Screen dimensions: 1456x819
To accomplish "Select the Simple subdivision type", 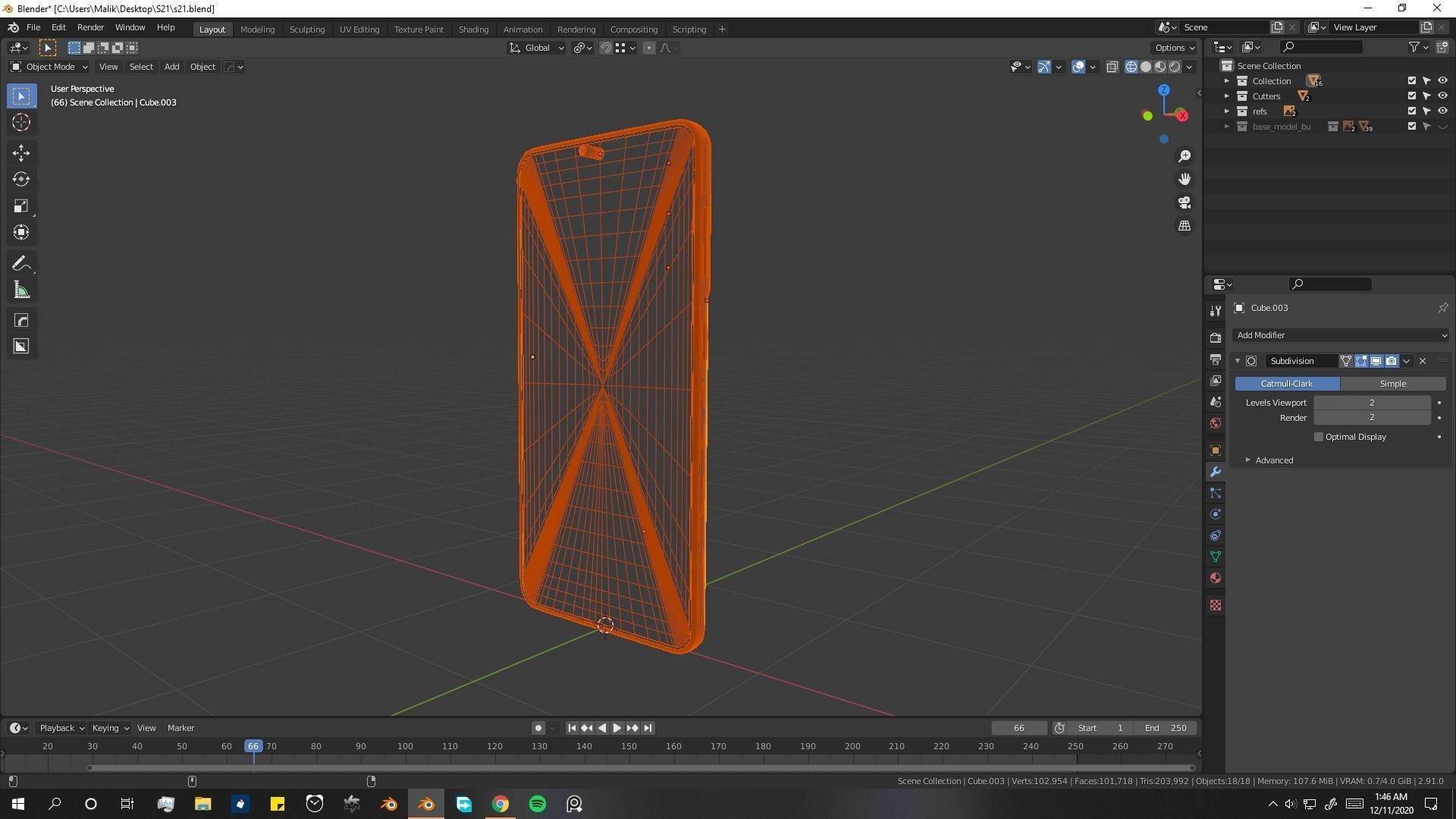I will coord(1392,384).
